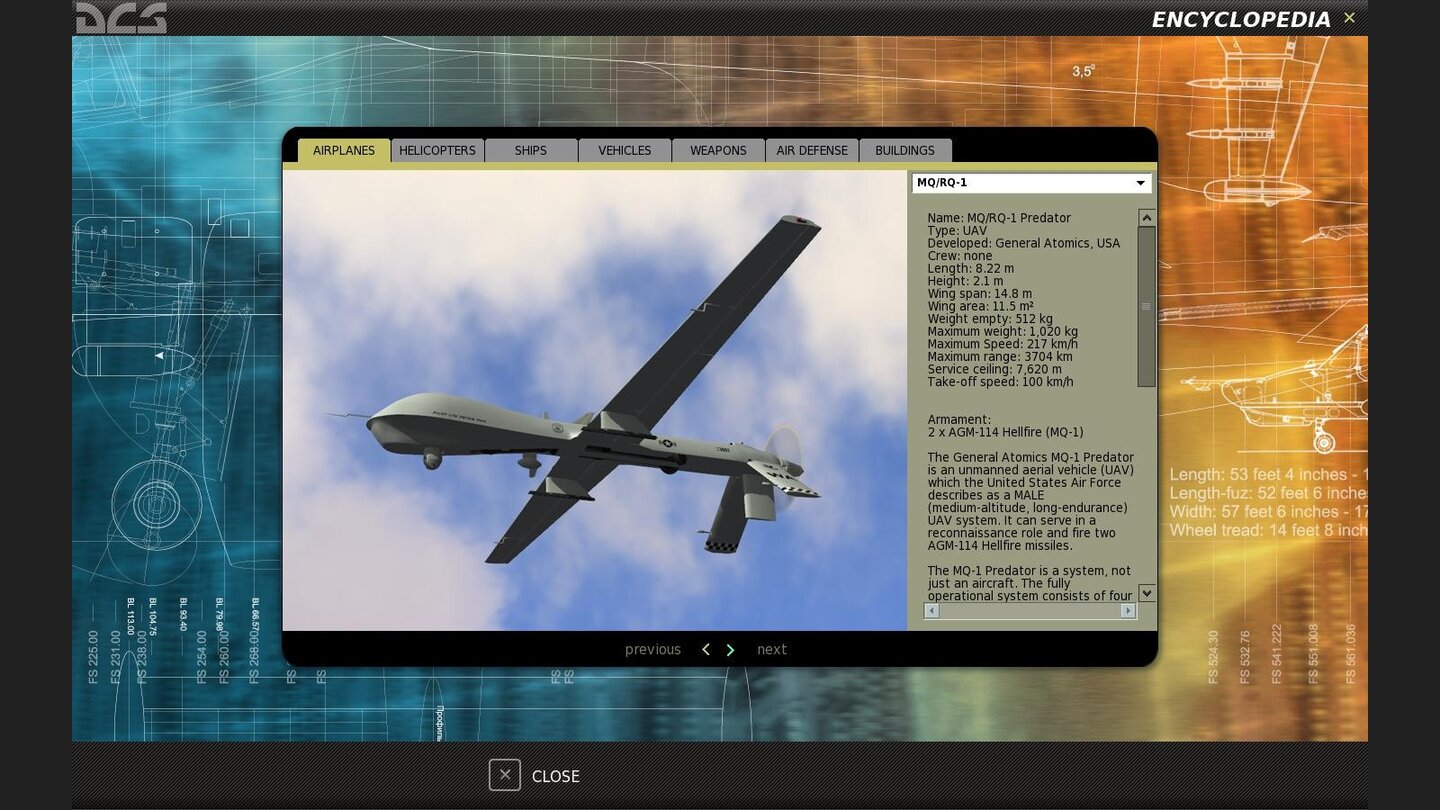Click the horizontal scrollbar right arrow
The image size is (1440, 810).
click(x=1128, y=610)
